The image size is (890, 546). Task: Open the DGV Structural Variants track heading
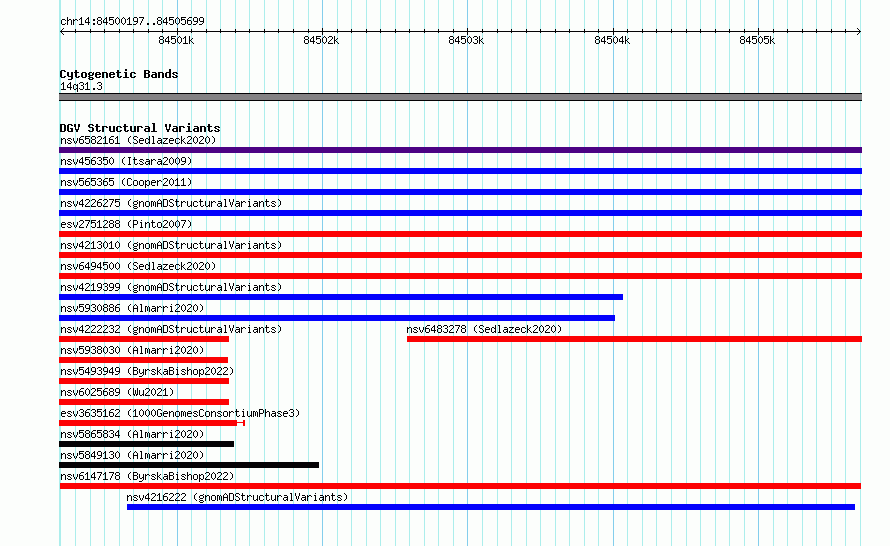[x=140, y=128]
